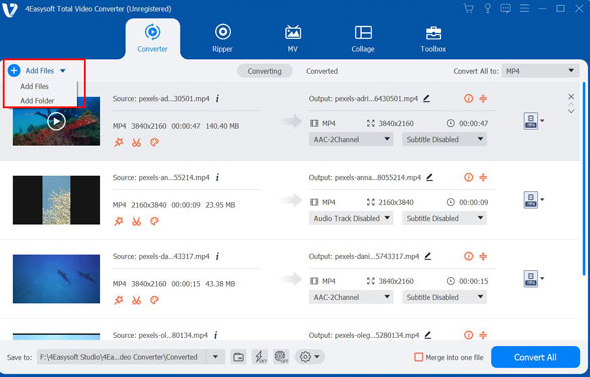590x377 pixels.
Task: Open the edit effects wand for pexels-an...55214.mp4
Action: coord(119,221)
